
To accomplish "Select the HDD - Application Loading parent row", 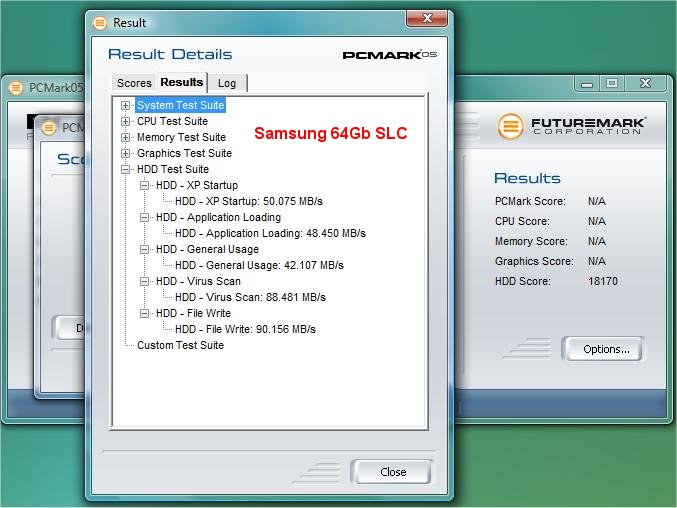I will tap(218, 217).
